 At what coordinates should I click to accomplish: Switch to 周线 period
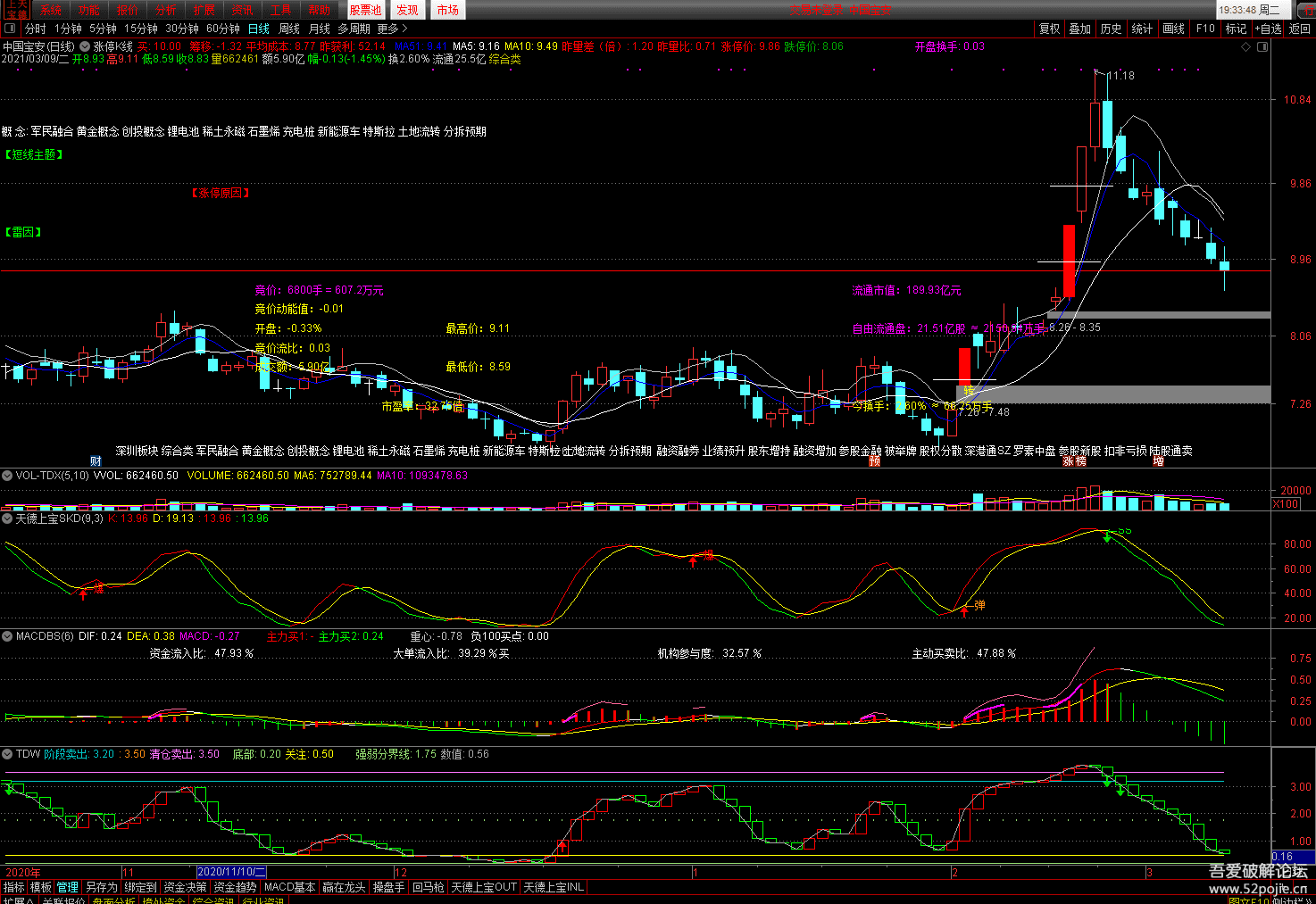[x=289, y=29]
